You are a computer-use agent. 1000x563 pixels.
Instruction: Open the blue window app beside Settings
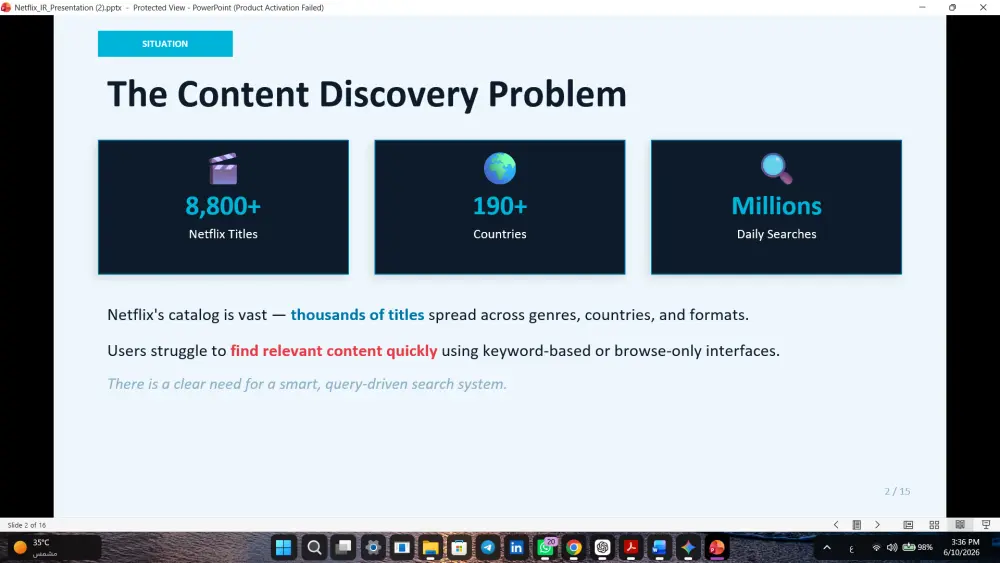(402, 547)
